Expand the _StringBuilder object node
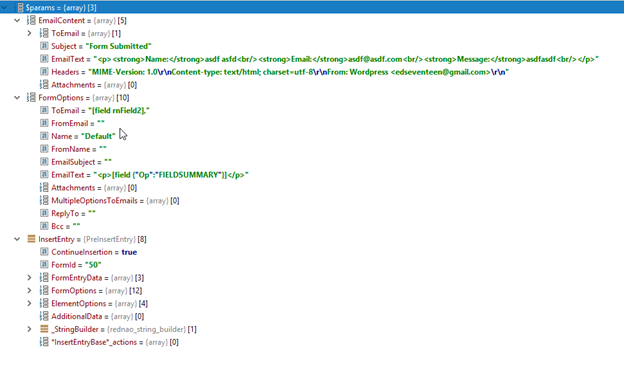The width and height of the screenshot is (624, 375). click(29, 329)
